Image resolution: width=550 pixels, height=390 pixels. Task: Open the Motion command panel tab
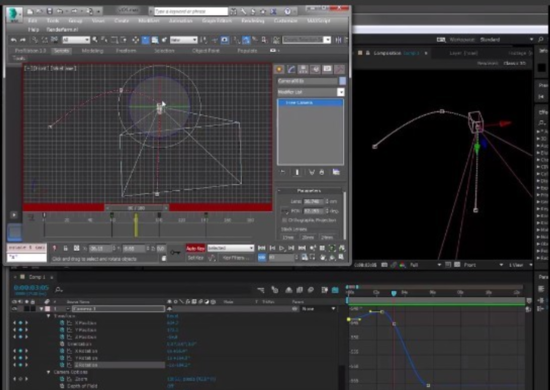(x=315, y=69)
